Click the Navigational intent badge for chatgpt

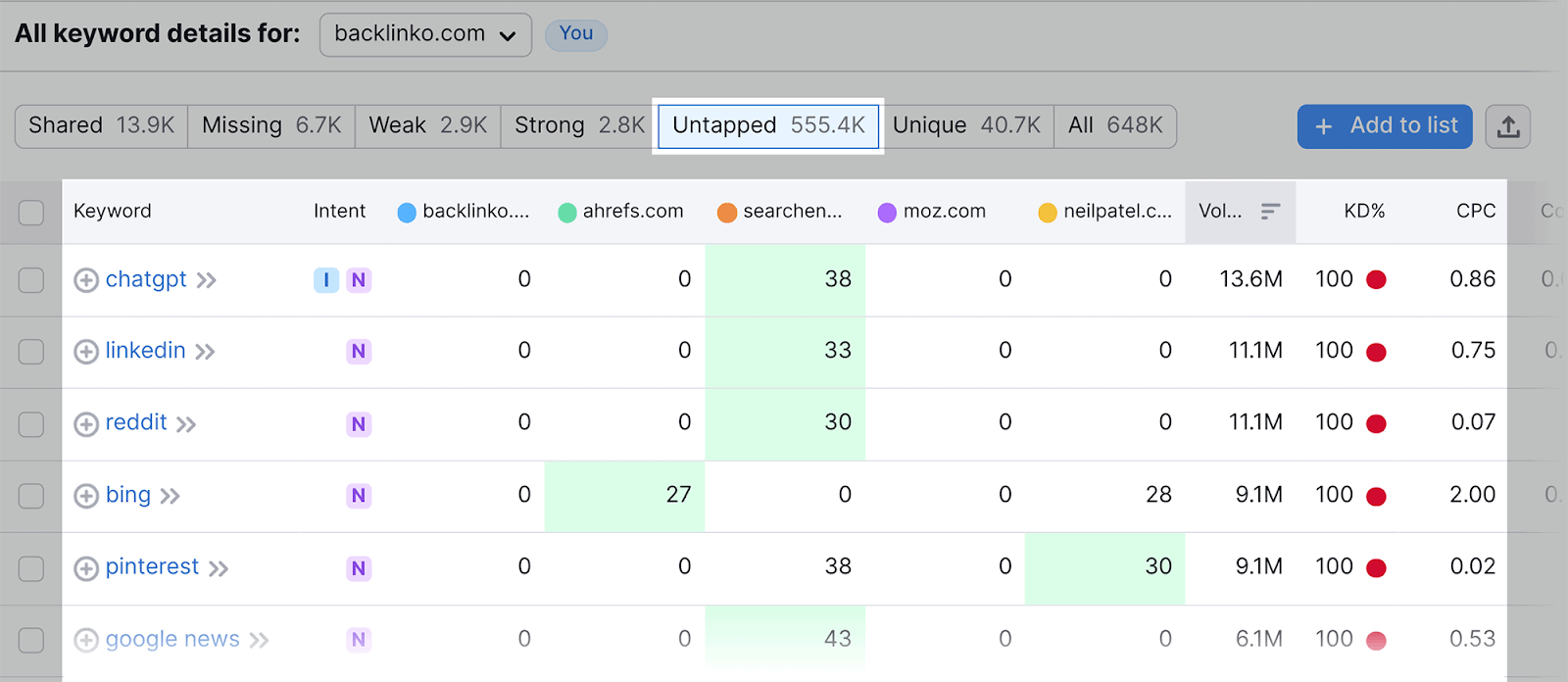(x=359, y=280)
